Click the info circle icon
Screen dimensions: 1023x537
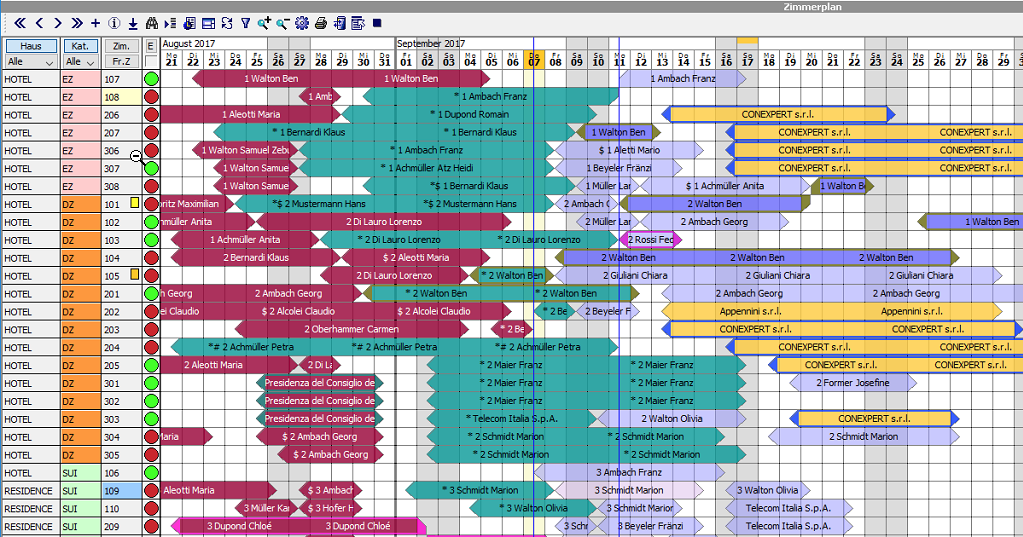tap(114, 23)
